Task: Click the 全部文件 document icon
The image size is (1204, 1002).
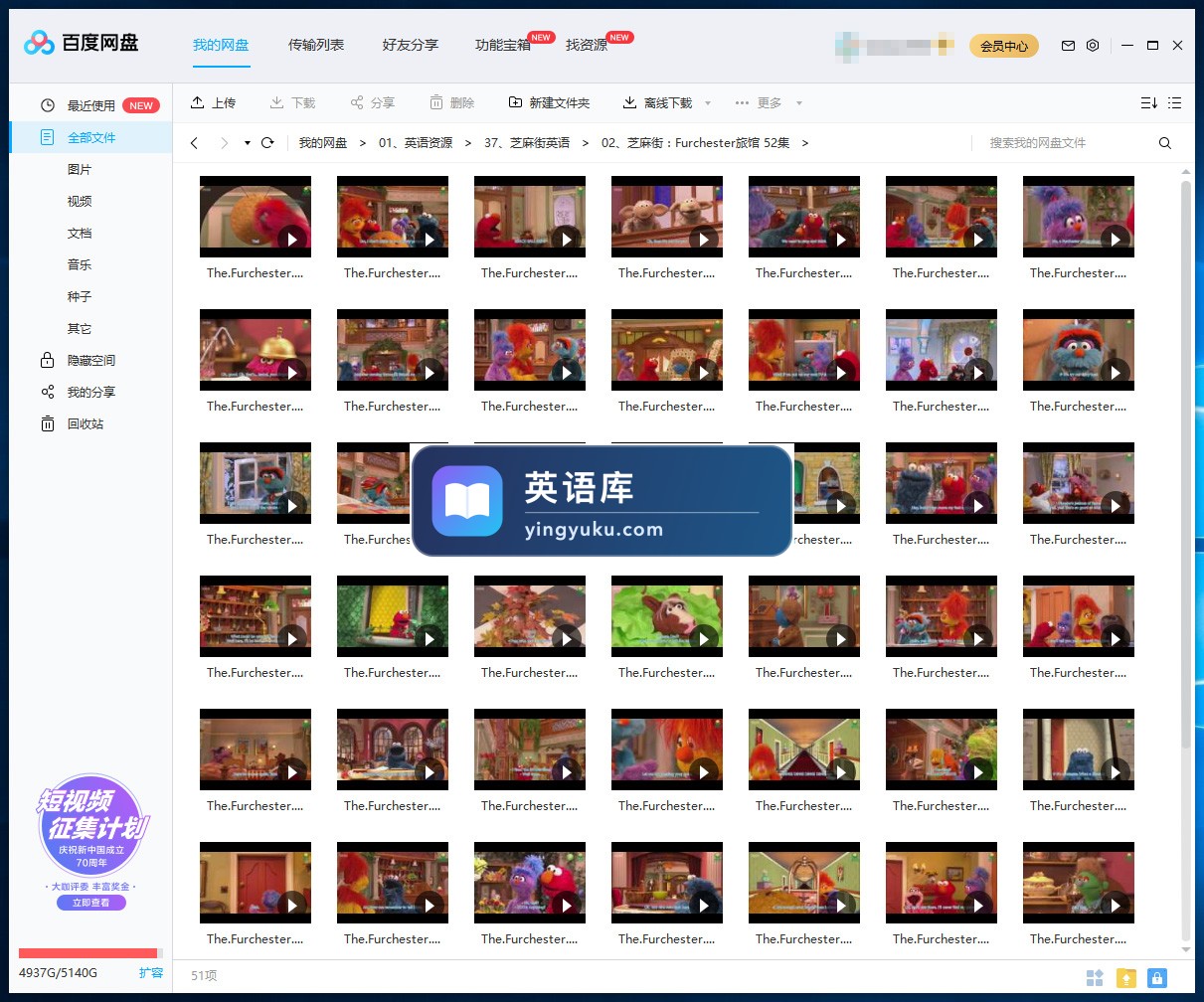Action: point(47,137)
